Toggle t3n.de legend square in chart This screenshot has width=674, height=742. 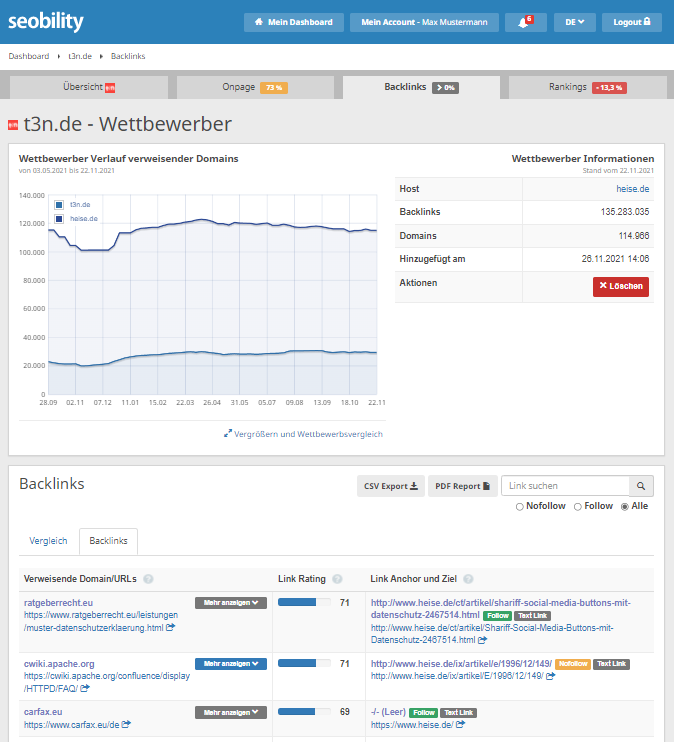(x=59, y=205)
